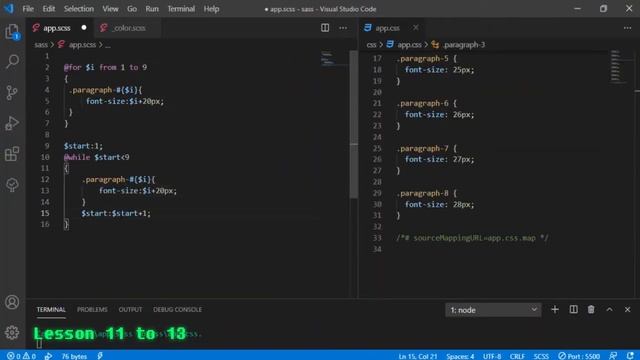This screenshot has width=640, height=360.
Task: Open the Go menu
Action: pos(132,9)
